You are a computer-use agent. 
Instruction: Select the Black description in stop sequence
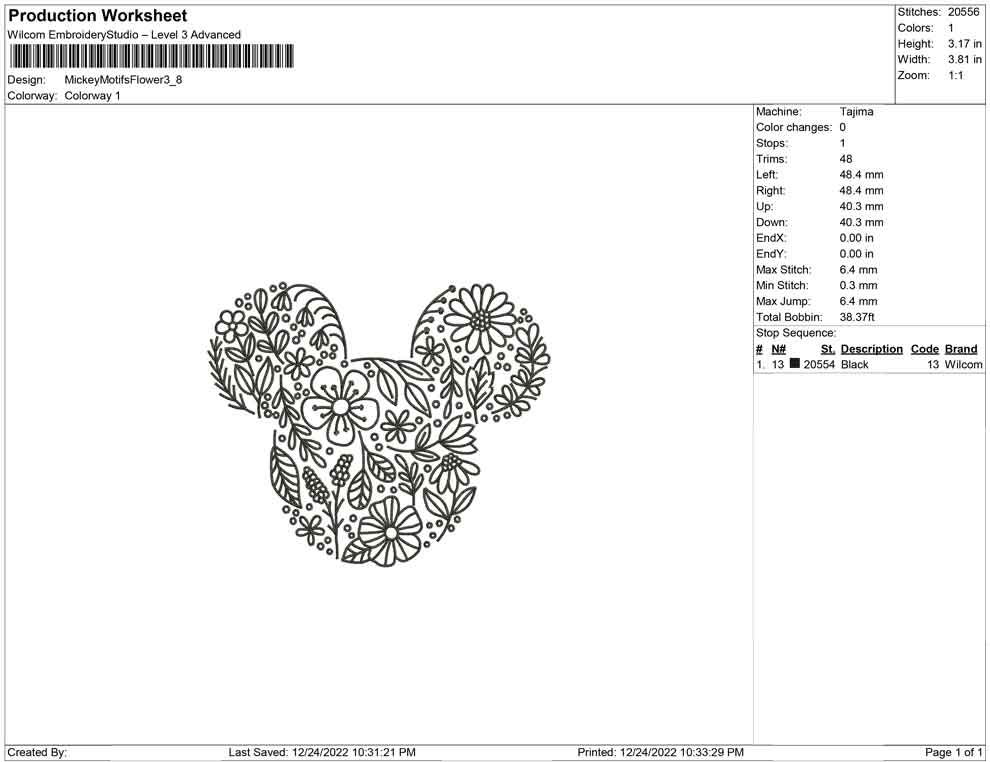coord(854,365)
